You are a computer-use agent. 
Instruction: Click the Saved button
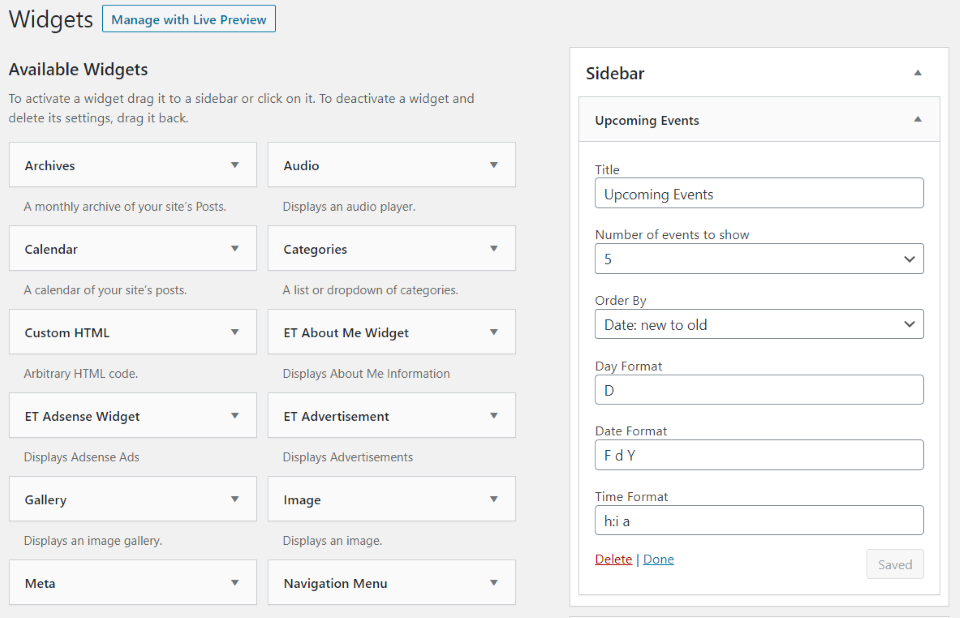coord(894,564)
